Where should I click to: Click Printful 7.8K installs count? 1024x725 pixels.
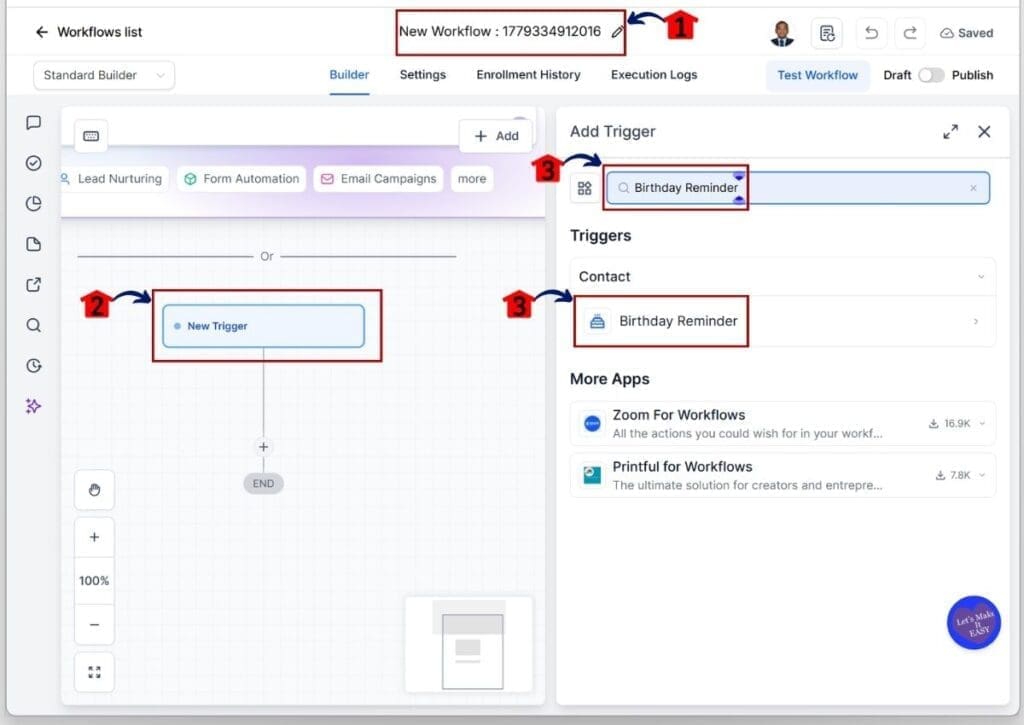953,475
